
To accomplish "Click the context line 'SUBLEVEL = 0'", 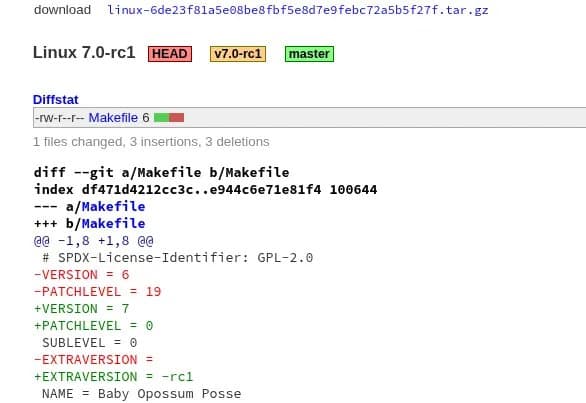I will pos(89,343).
